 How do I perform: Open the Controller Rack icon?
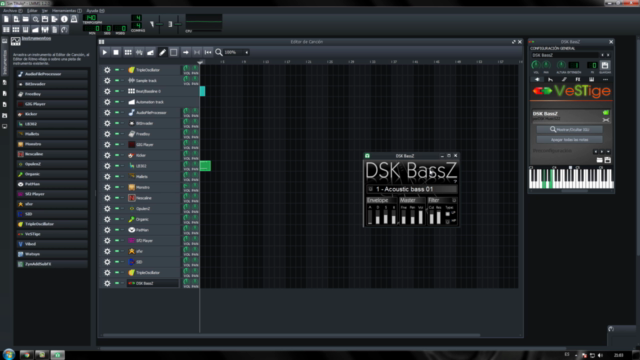point(64,29)
